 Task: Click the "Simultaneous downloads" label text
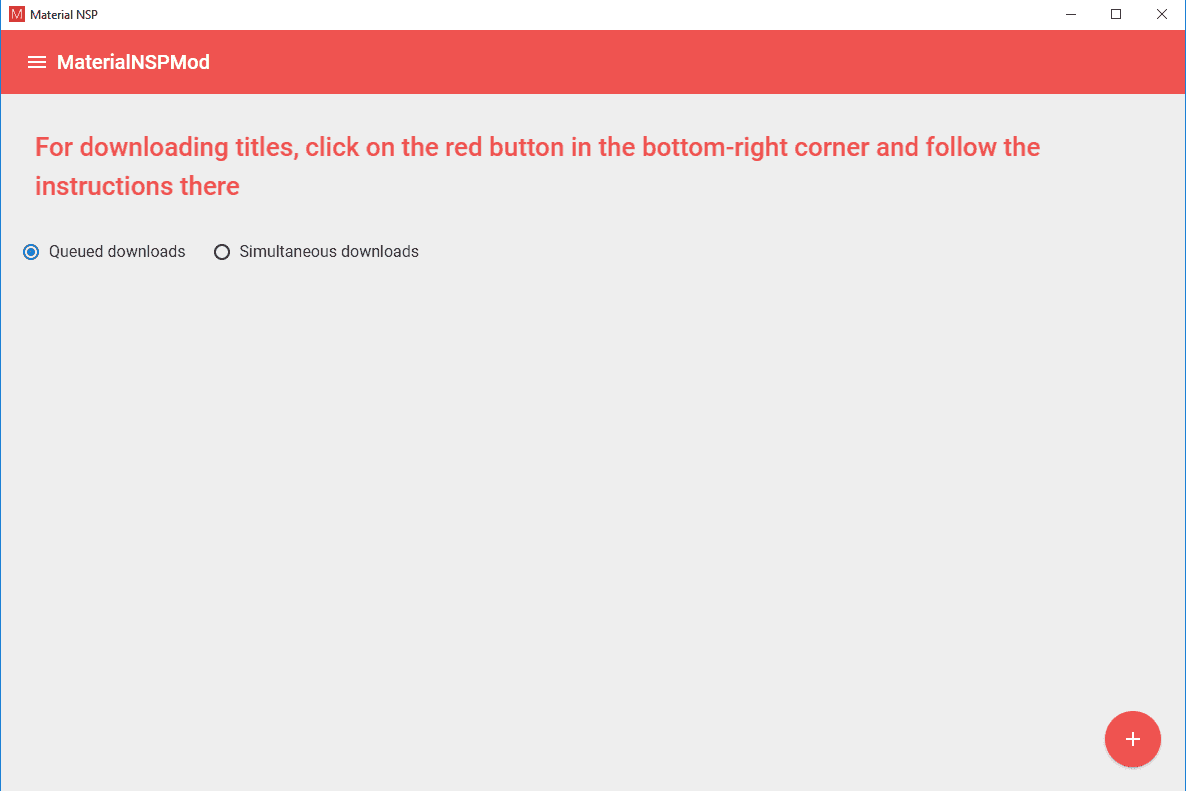(x=329, y=252)
